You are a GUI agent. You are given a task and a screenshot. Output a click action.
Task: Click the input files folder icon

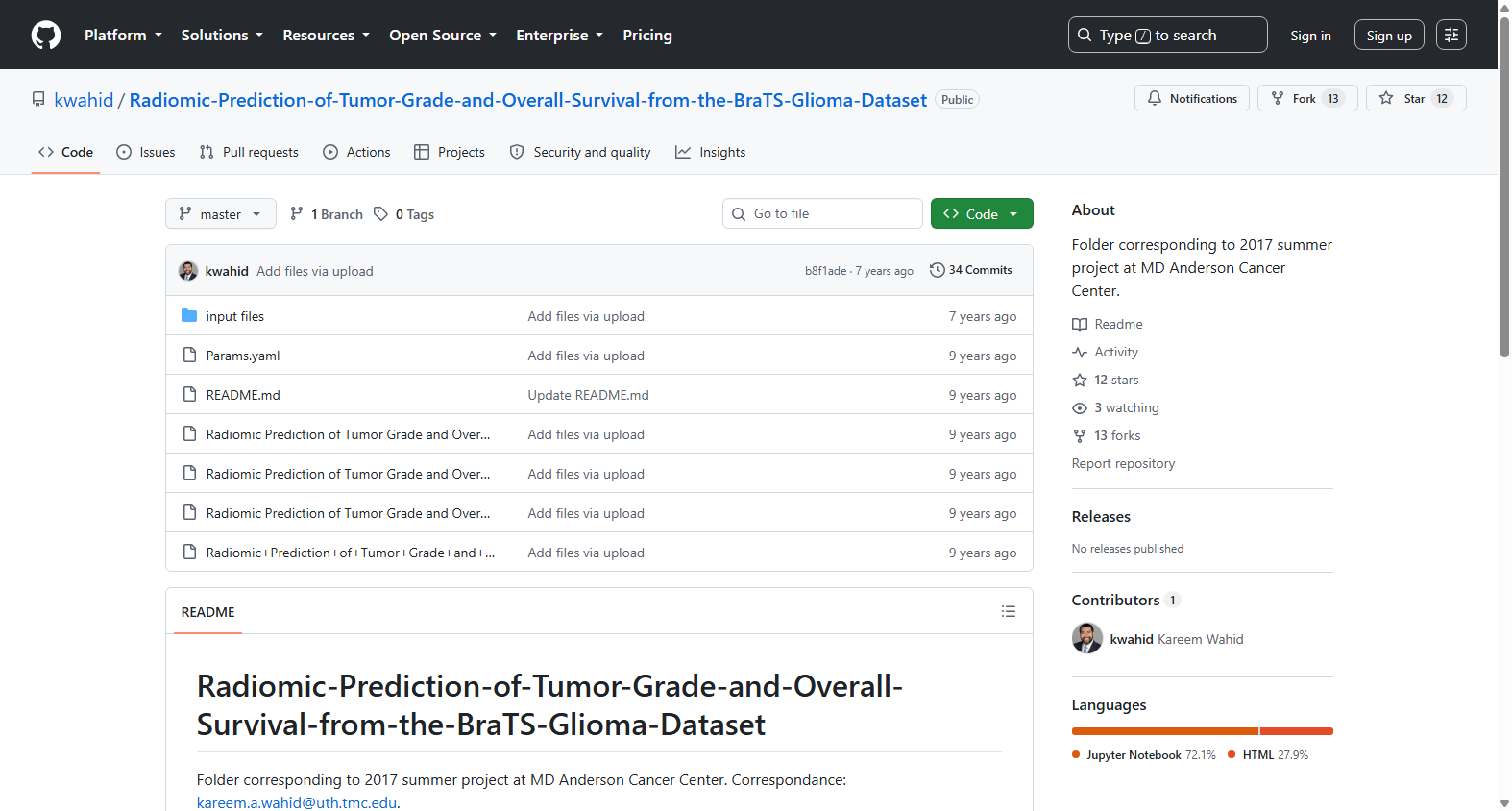coord(189,316)
